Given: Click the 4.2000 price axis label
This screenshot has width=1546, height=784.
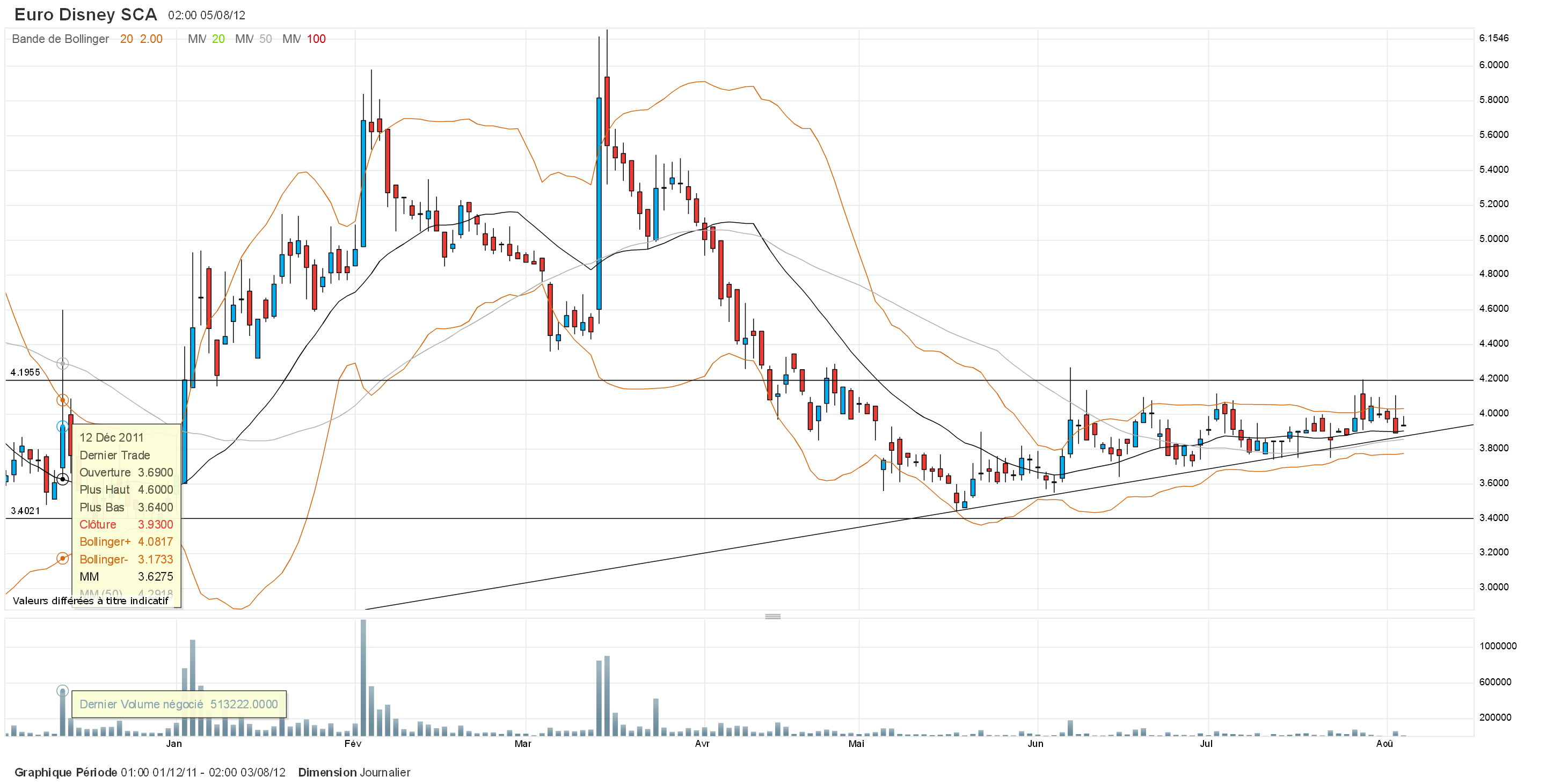Looking at the screenshot, I should coord(1494,378).
